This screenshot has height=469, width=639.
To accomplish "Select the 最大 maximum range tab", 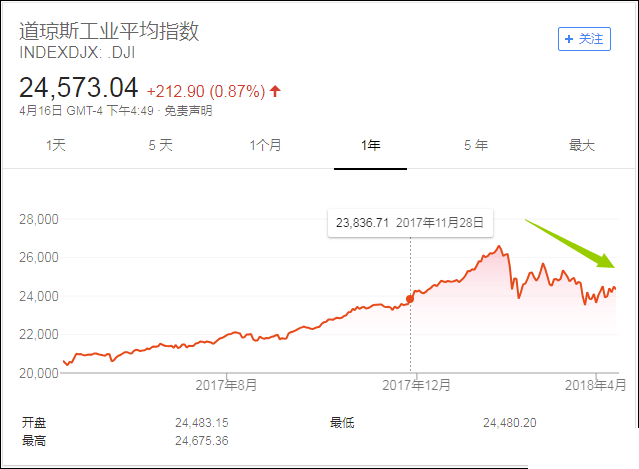I will click(x=581, y=146).
